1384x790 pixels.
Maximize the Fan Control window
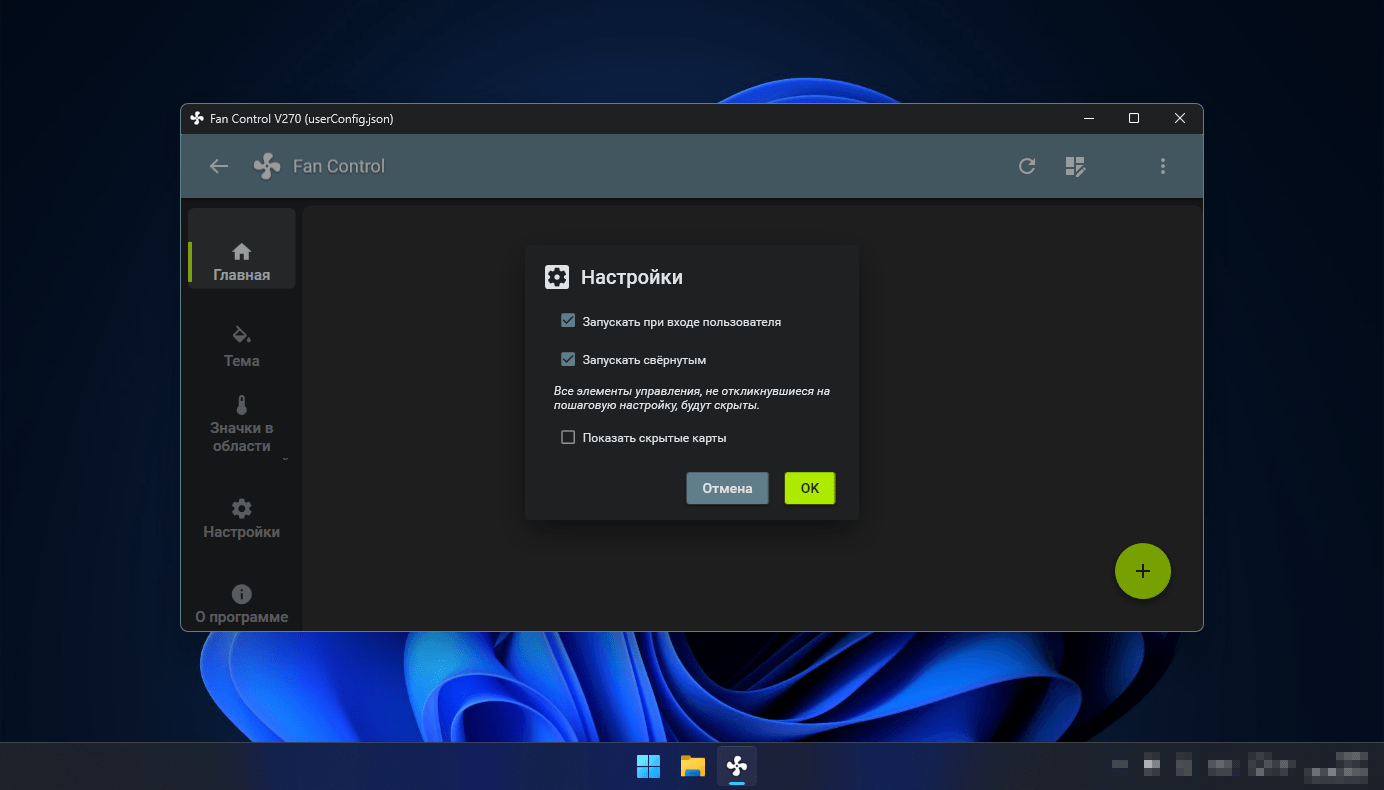[x=1134, y=118]
